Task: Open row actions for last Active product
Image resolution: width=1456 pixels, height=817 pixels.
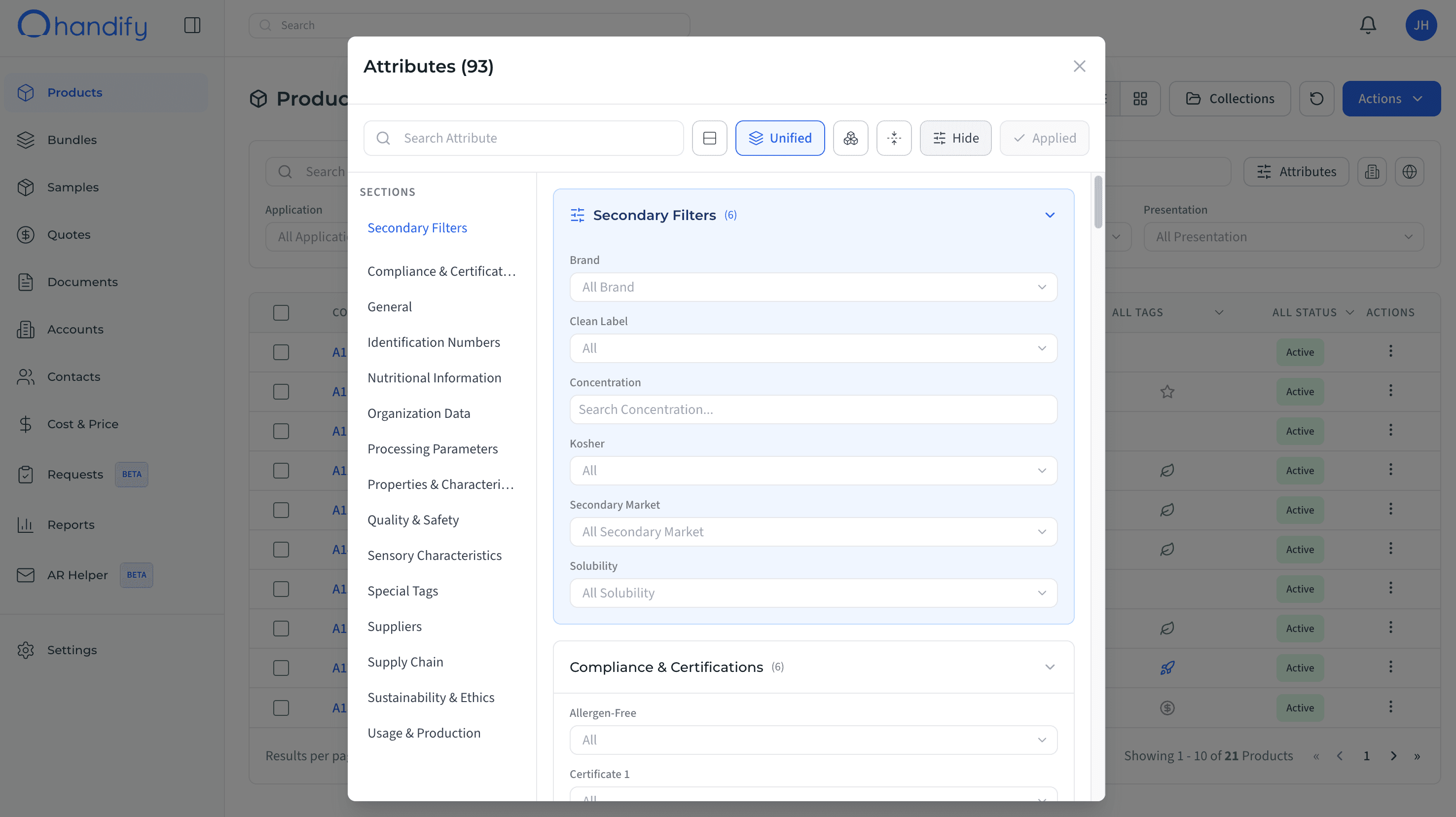Action: click(x=1390, y=707)
